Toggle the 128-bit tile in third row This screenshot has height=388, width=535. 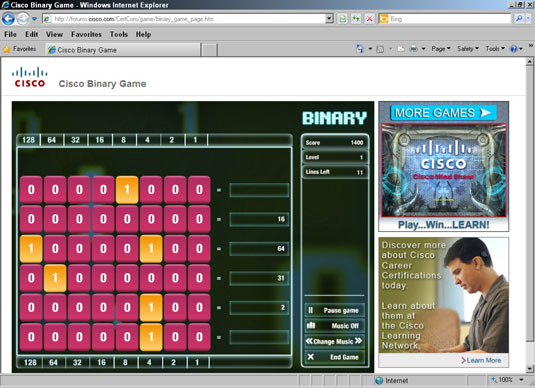pyautogui.click(x=31, y=249)
